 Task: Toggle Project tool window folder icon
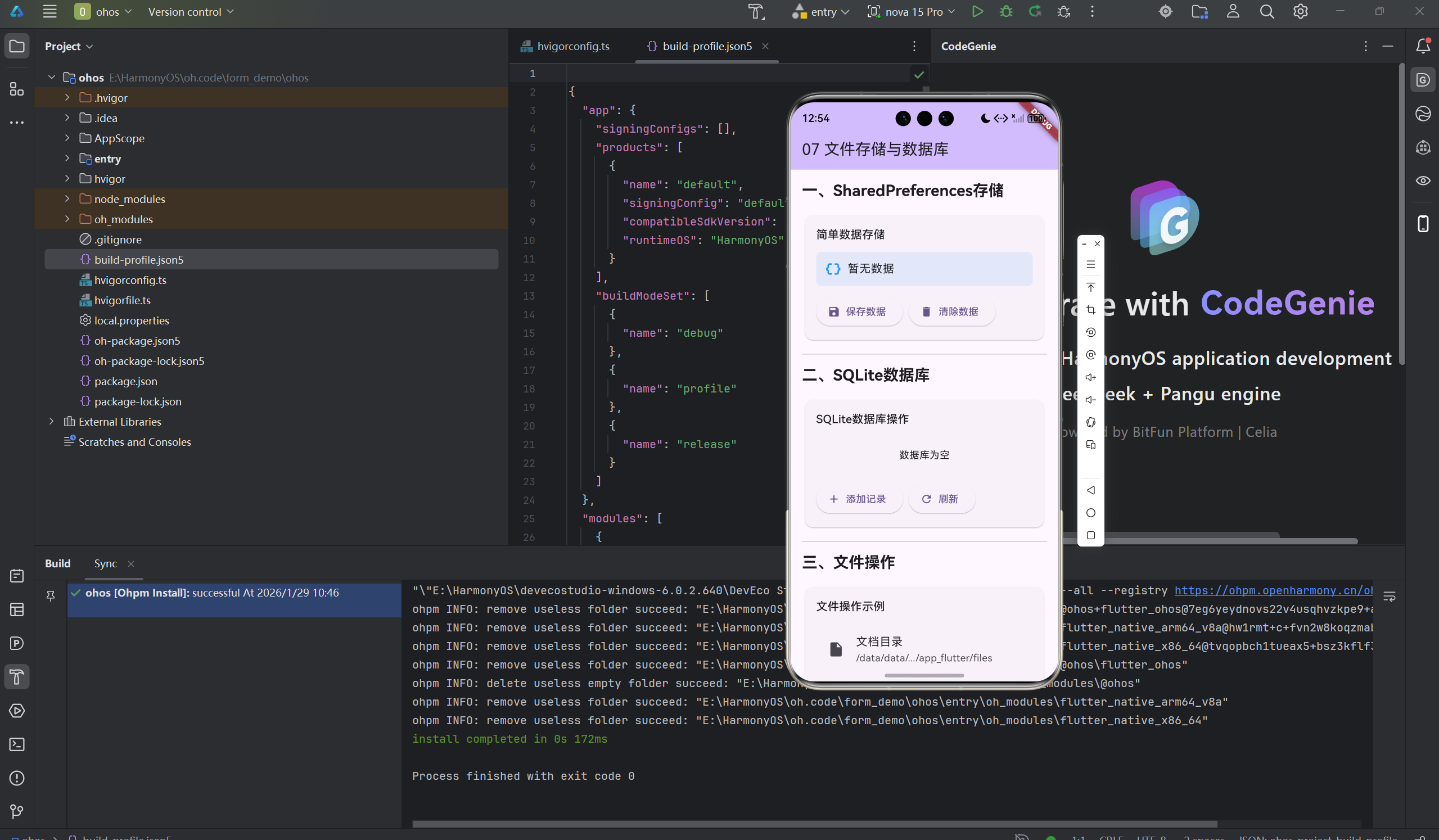[16, 46]
